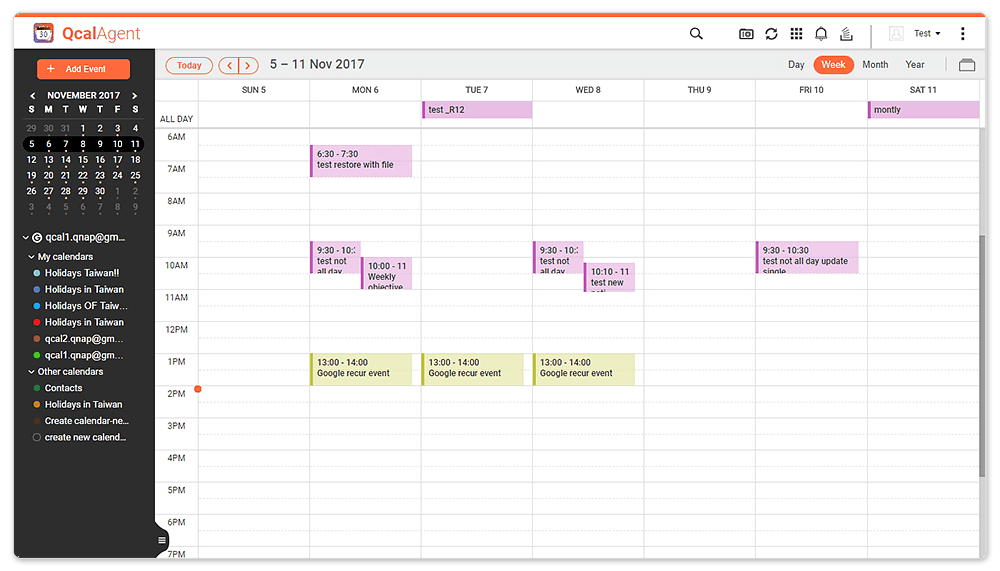Image resolution: width=1000 pixels, height=571 pixels.
Task: Open notifications bell
Action: coord(821,34)
